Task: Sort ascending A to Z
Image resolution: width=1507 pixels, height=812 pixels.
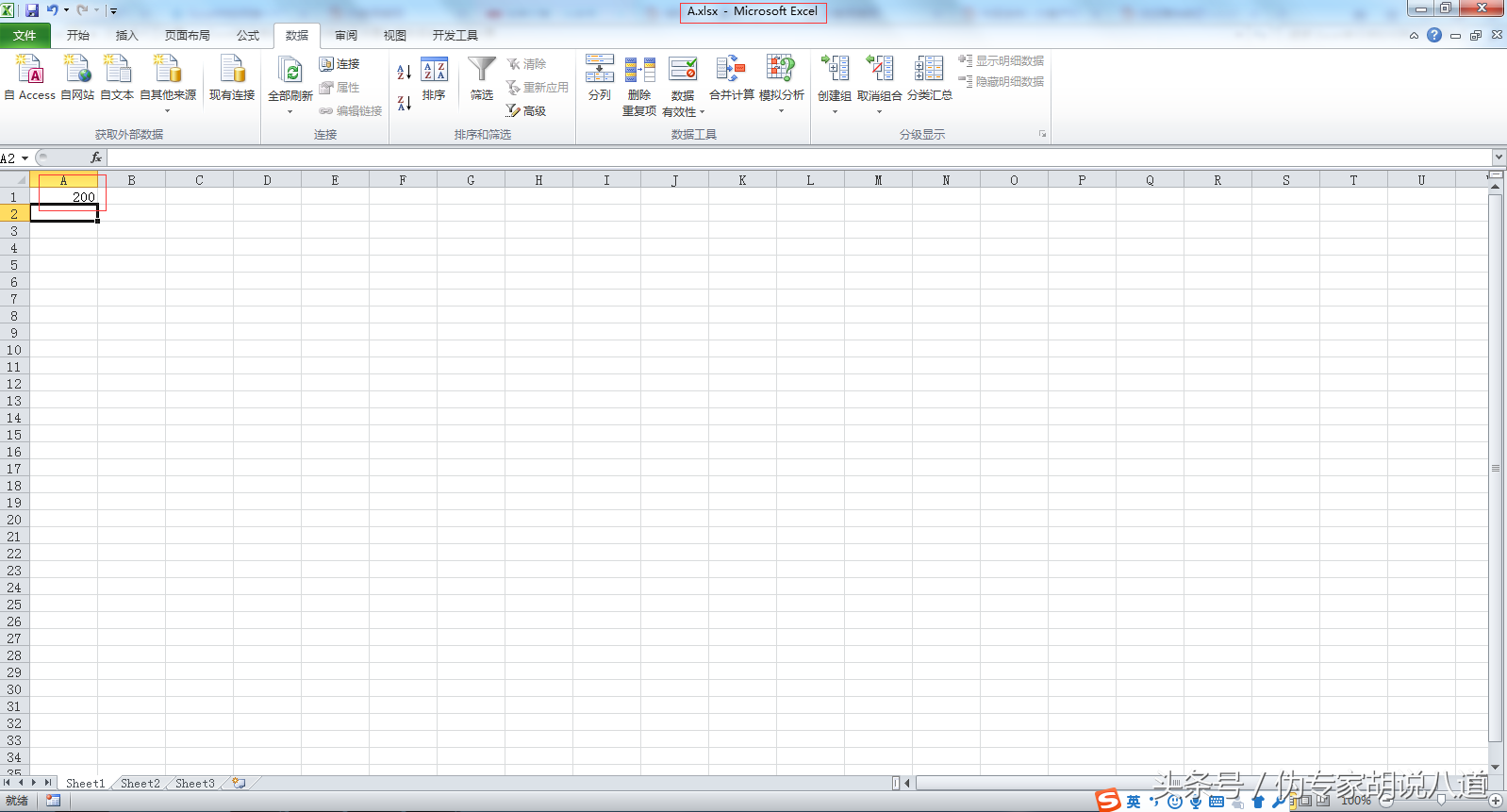Action: 404,72
